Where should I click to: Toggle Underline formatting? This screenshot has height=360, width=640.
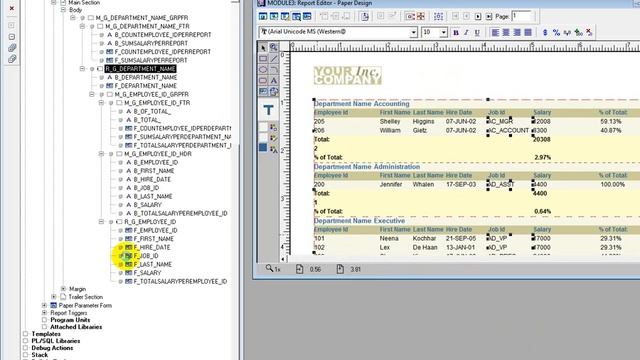(x=477, y=33)
